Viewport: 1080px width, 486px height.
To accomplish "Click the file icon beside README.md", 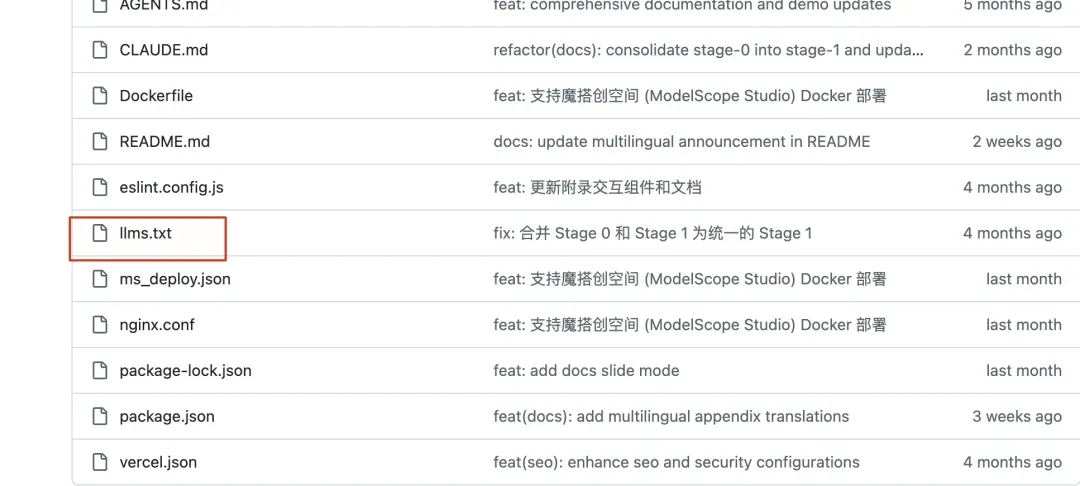I will click(100, 142).
